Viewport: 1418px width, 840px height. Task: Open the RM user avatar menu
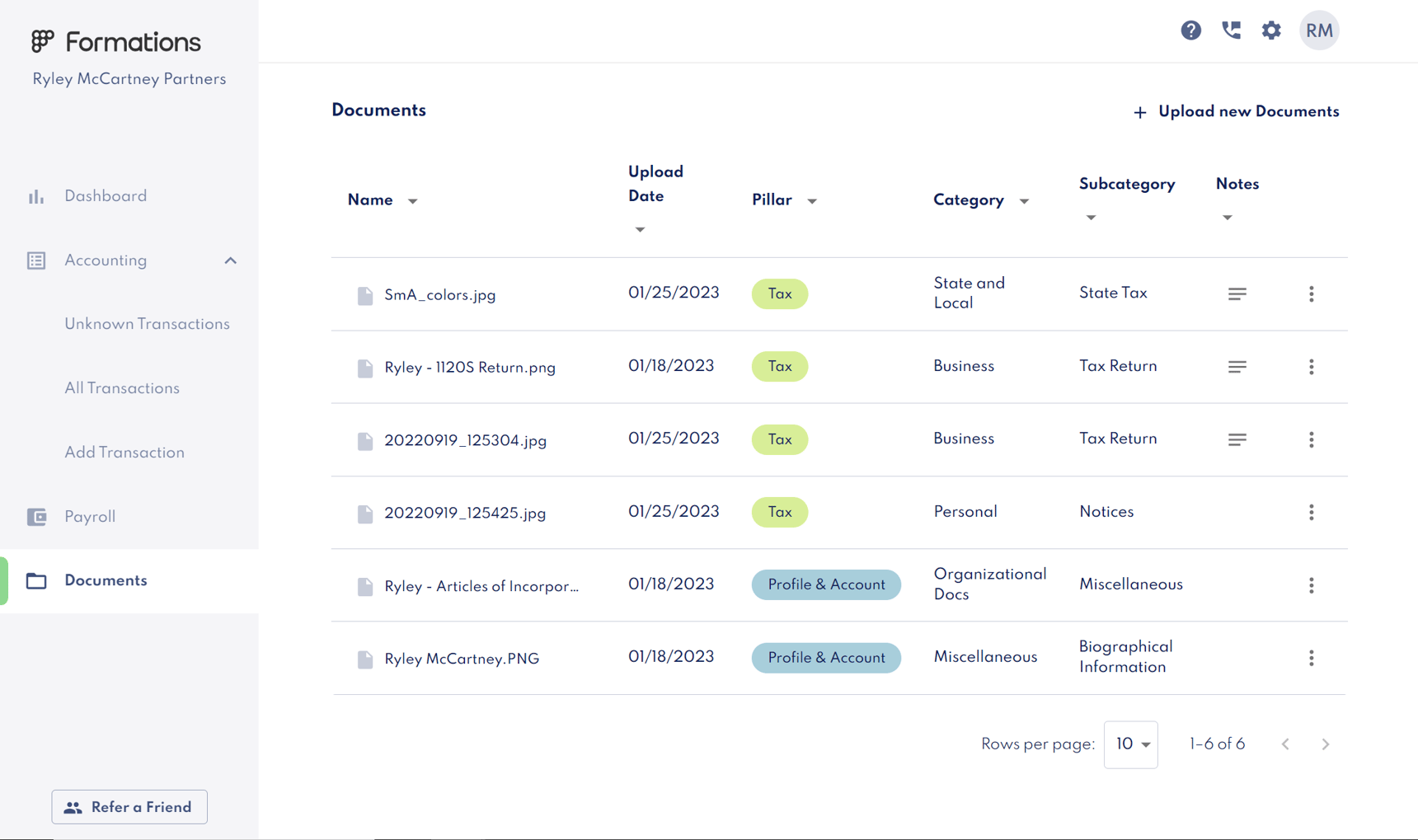[1318, 31]
